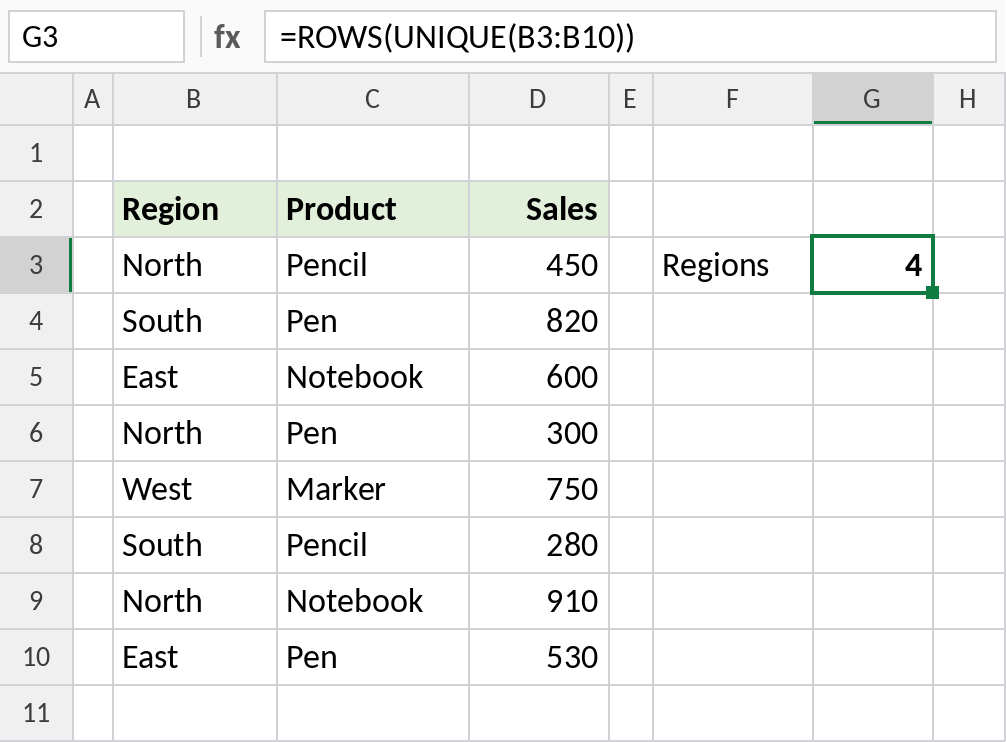Select row 8 header
This screenshot has height=742, width=1006.
(36, 545)
